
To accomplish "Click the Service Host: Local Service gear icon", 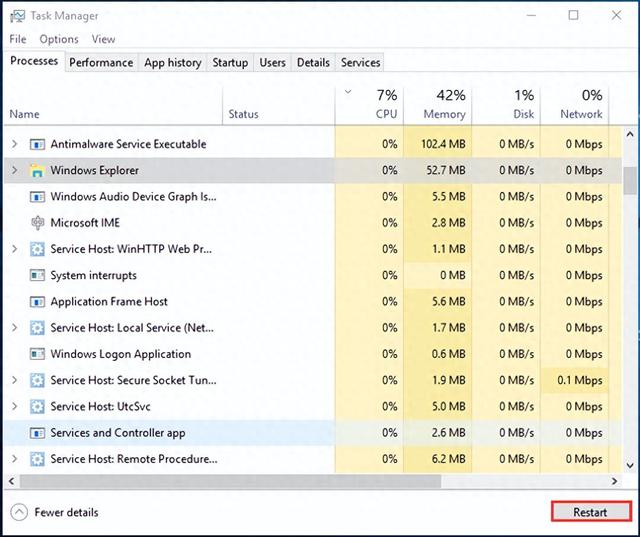I will click(x=37, y=328).
